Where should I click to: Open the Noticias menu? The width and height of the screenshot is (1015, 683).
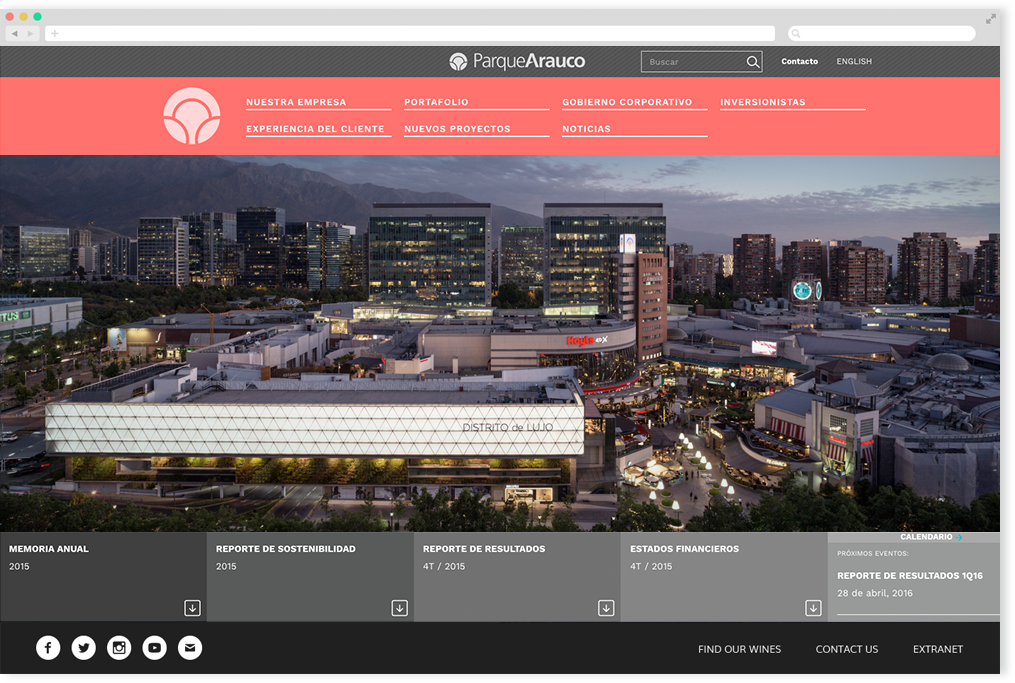coord(586,129)
